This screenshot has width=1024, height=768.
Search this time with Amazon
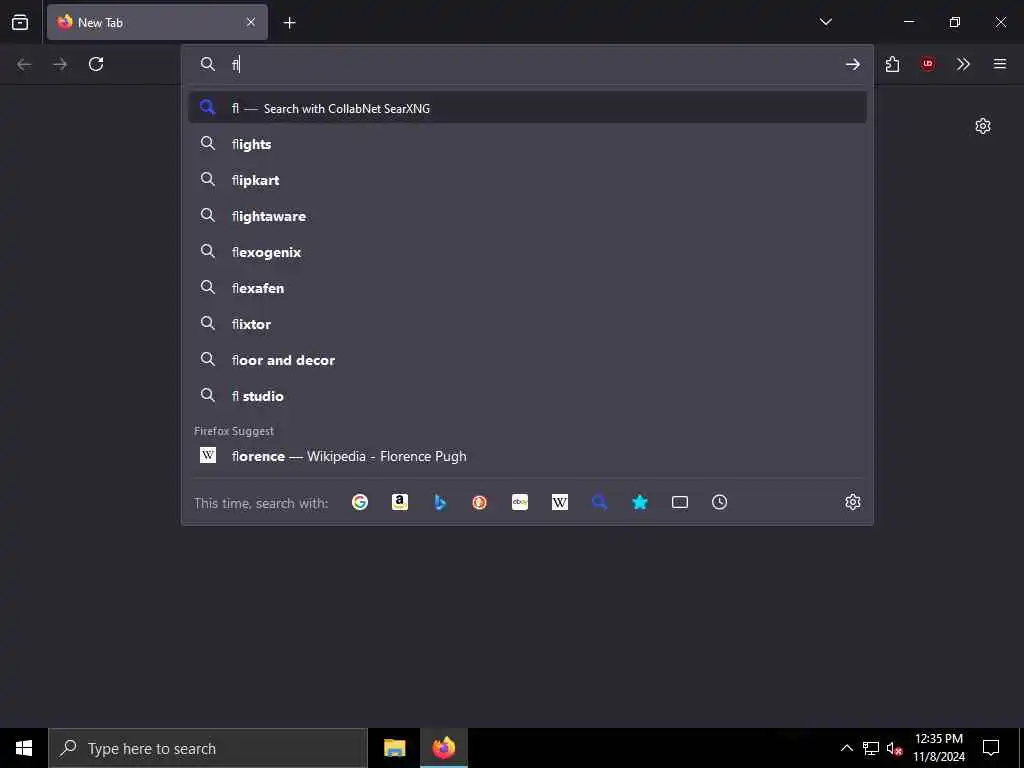click(400, 502)
